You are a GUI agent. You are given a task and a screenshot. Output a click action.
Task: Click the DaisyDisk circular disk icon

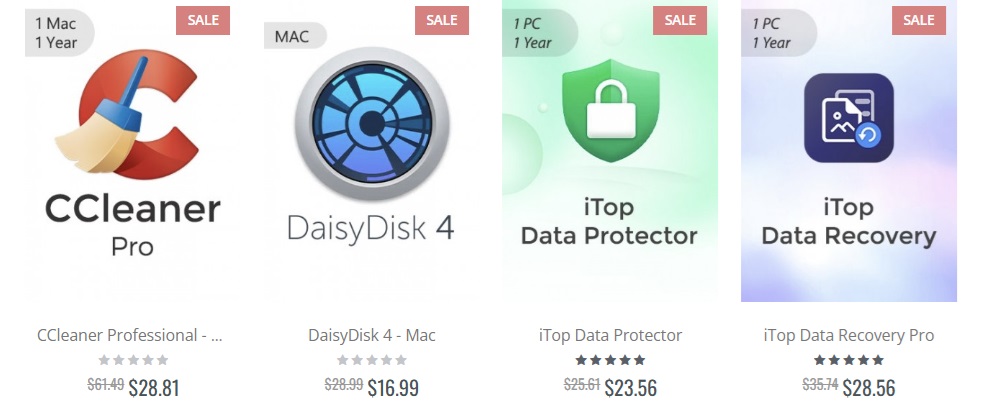pos(372,123)
